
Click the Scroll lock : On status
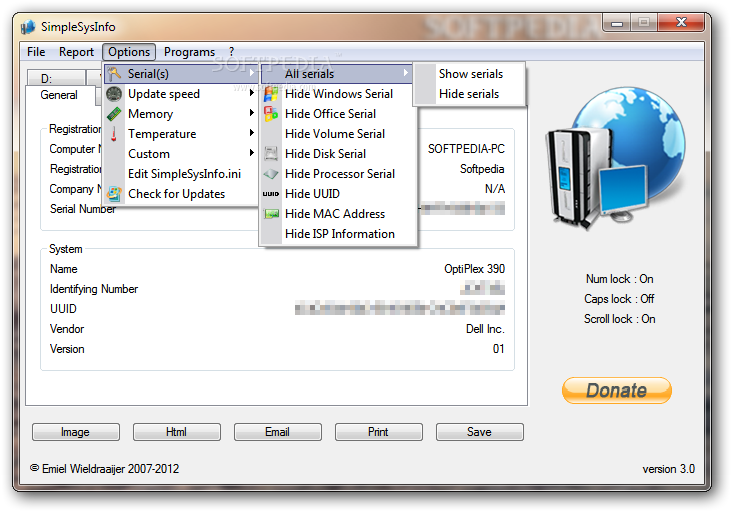619,319
